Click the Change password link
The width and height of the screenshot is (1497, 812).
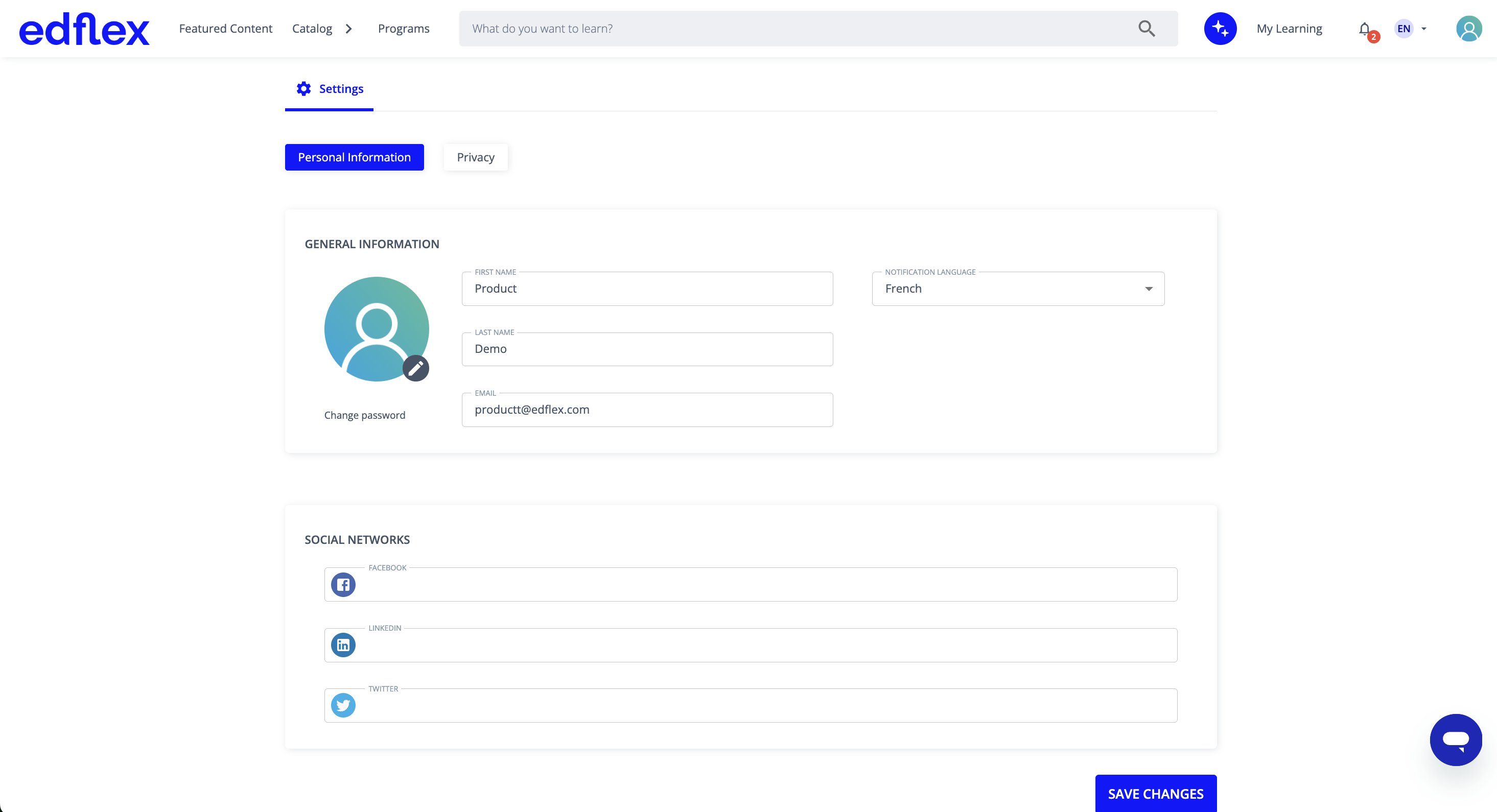(x=364, y=415)
